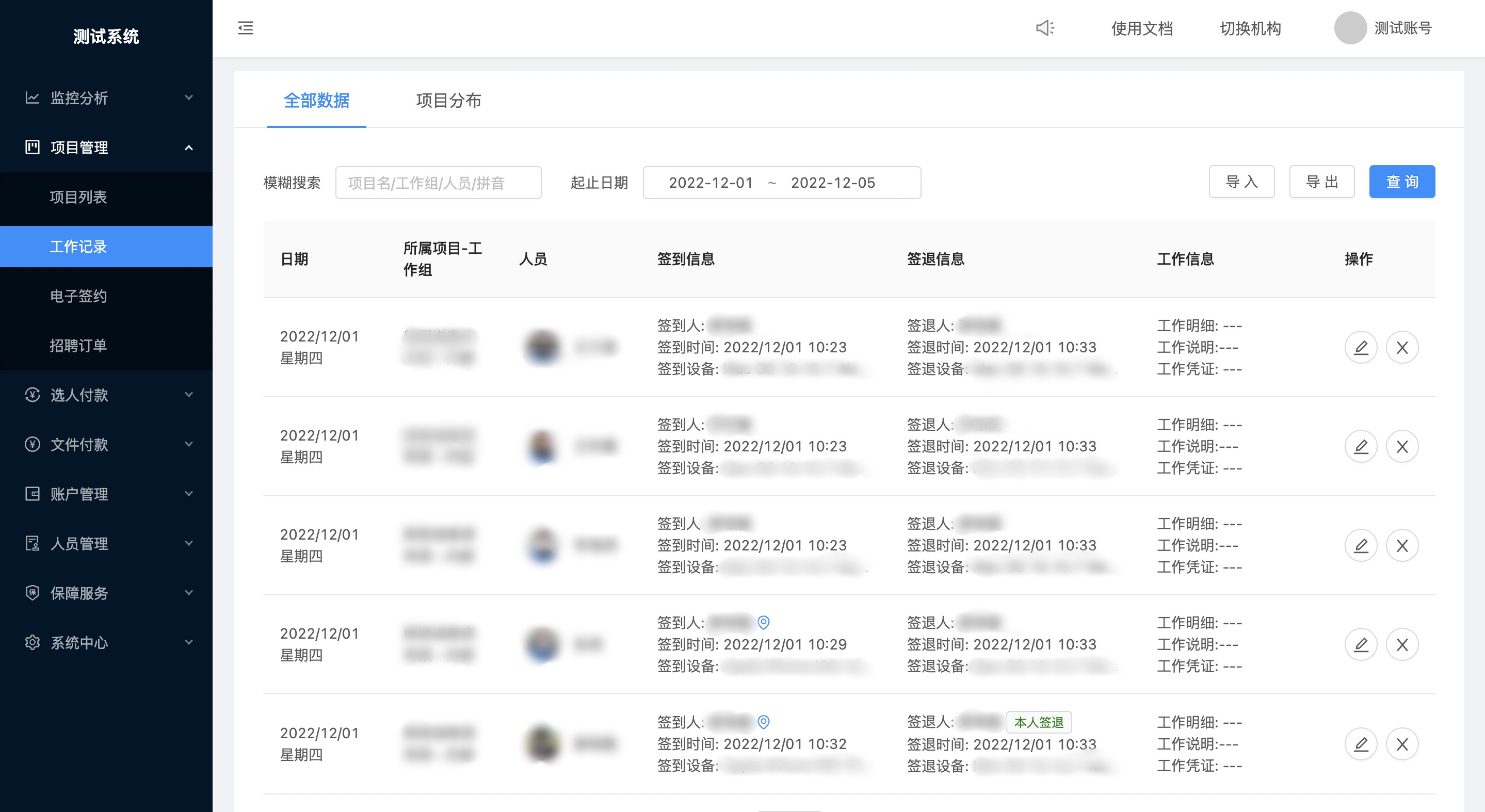Click the 所属项目-工作组 column header
This screenshot has width=1485, height=812.
442,259
